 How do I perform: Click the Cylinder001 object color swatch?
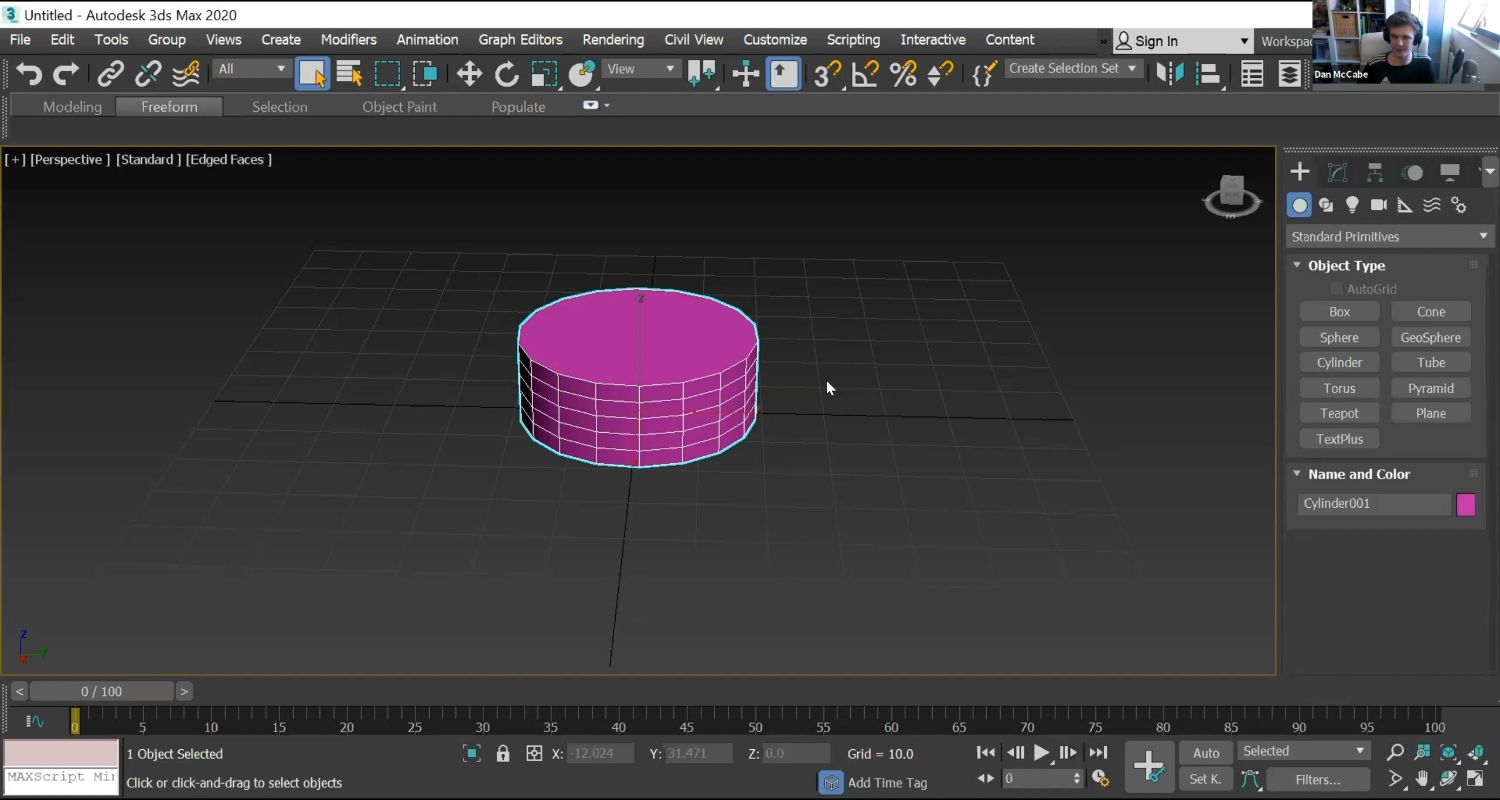tap(1466, 505)
